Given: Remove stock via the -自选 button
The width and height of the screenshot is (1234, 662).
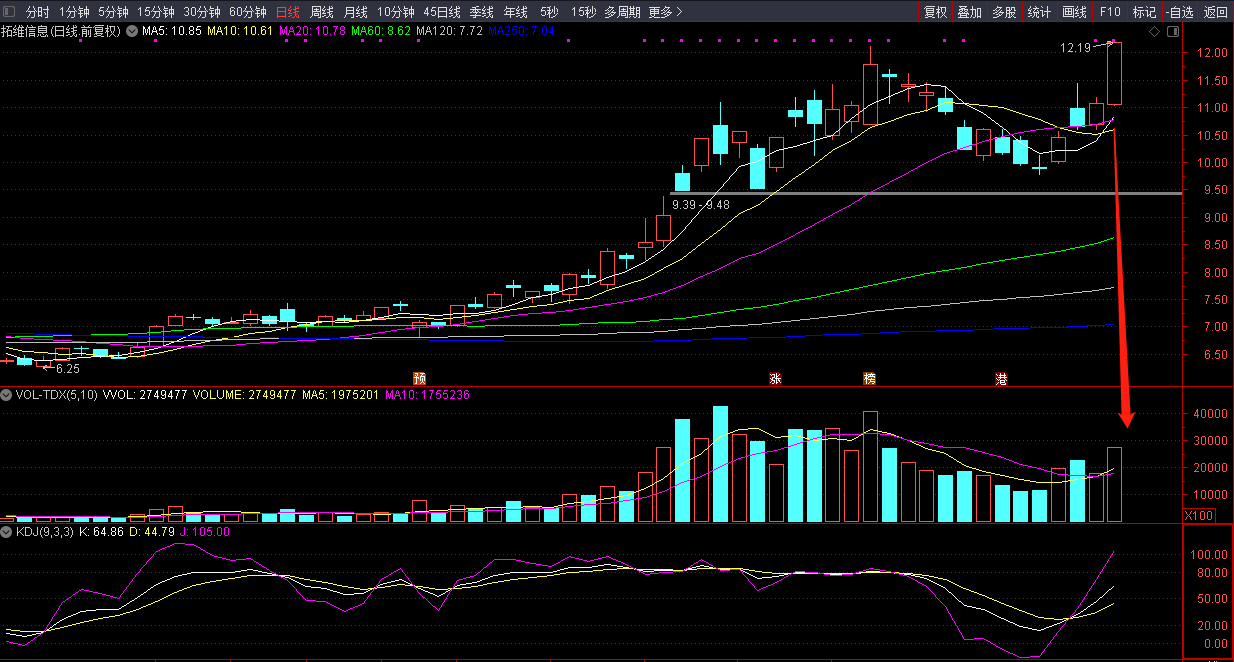Looking at the screenshot, I should (x=1179, y=12).
